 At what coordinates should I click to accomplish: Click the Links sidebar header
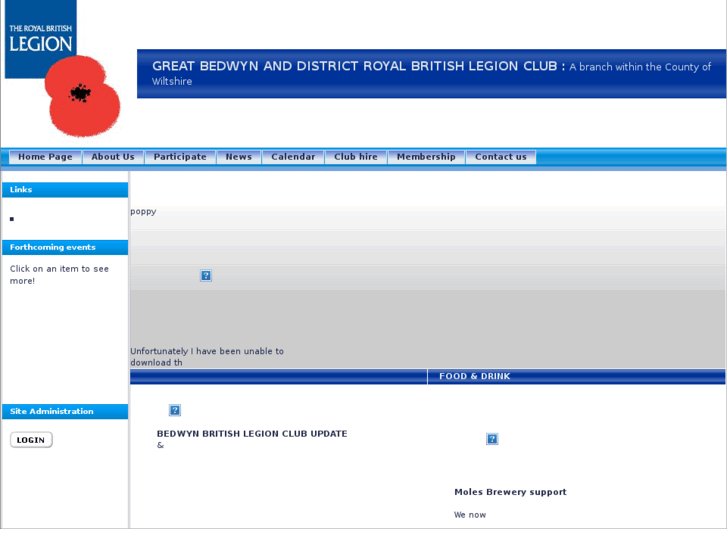[65, 190]
